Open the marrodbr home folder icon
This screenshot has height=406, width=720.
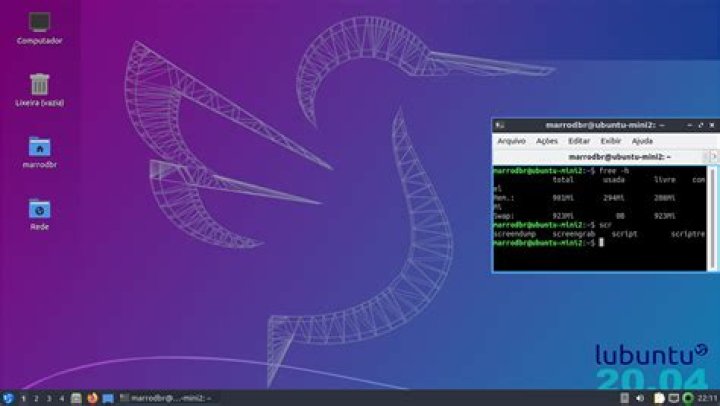[39, 152]
